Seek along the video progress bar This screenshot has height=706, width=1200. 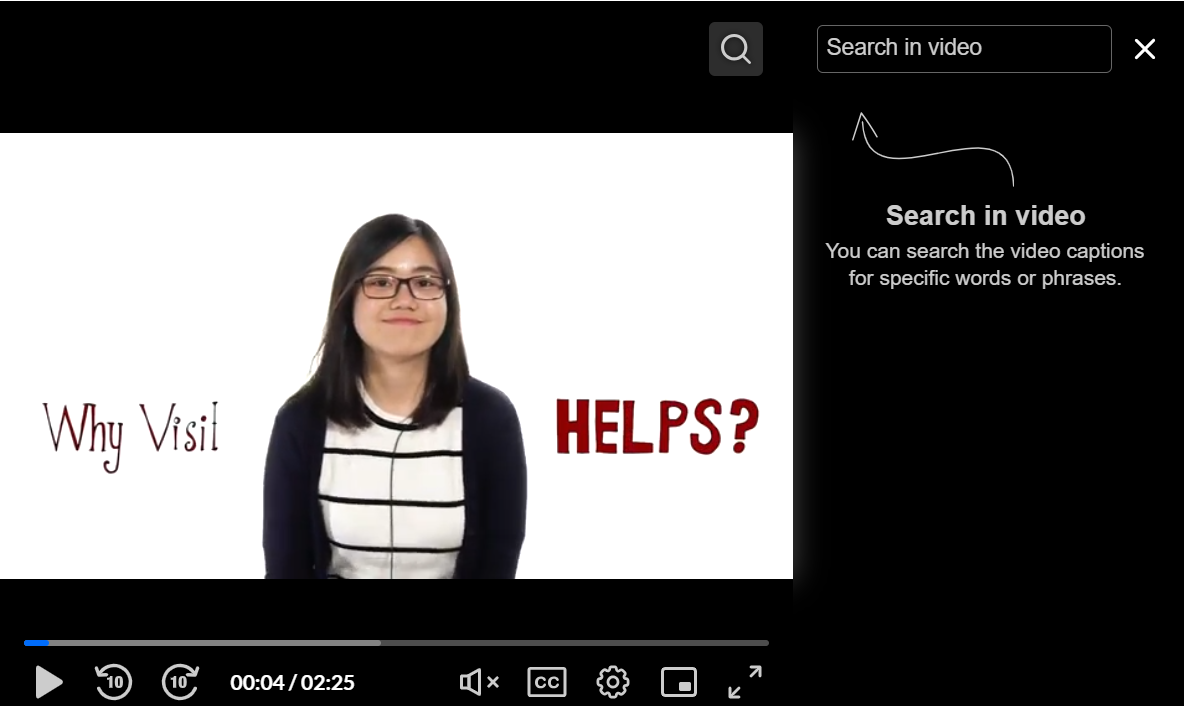[x=396, y=642]
